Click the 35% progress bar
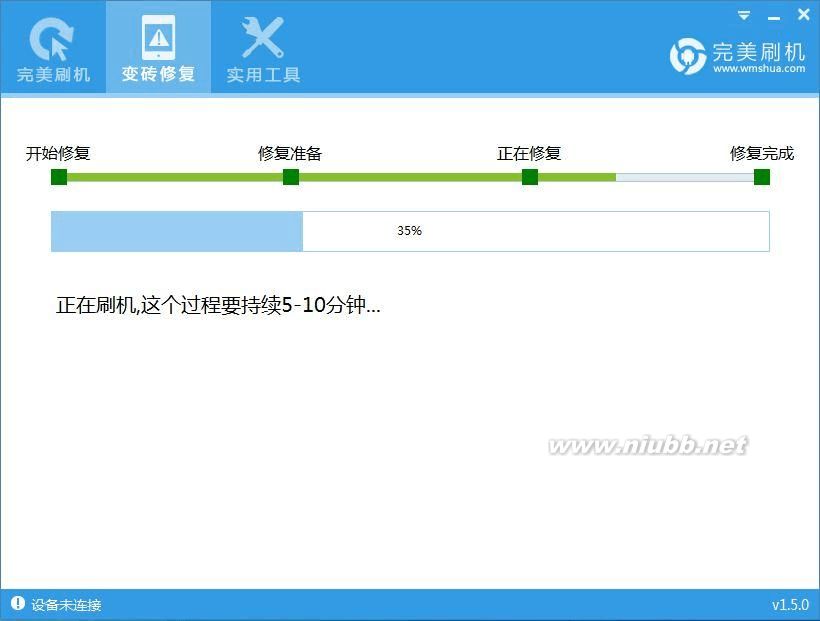Screen dimensions: 820x621 pyautogui.click(x=409, y=231)
